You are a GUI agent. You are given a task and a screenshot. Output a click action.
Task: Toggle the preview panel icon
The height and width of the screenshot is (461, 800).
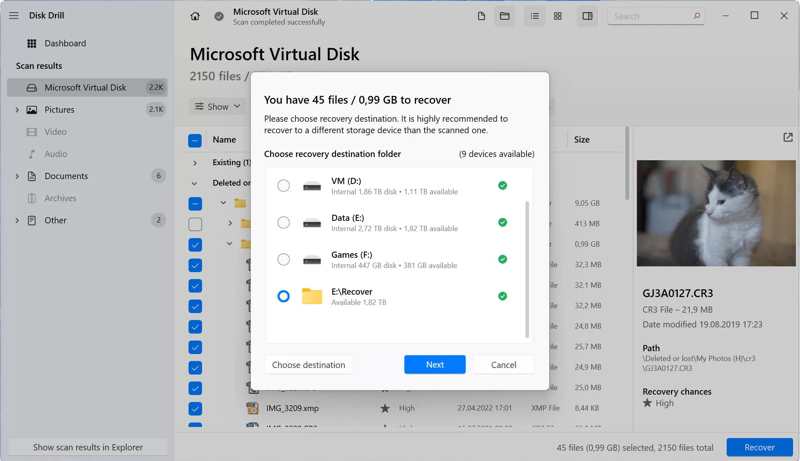point(588,16)
